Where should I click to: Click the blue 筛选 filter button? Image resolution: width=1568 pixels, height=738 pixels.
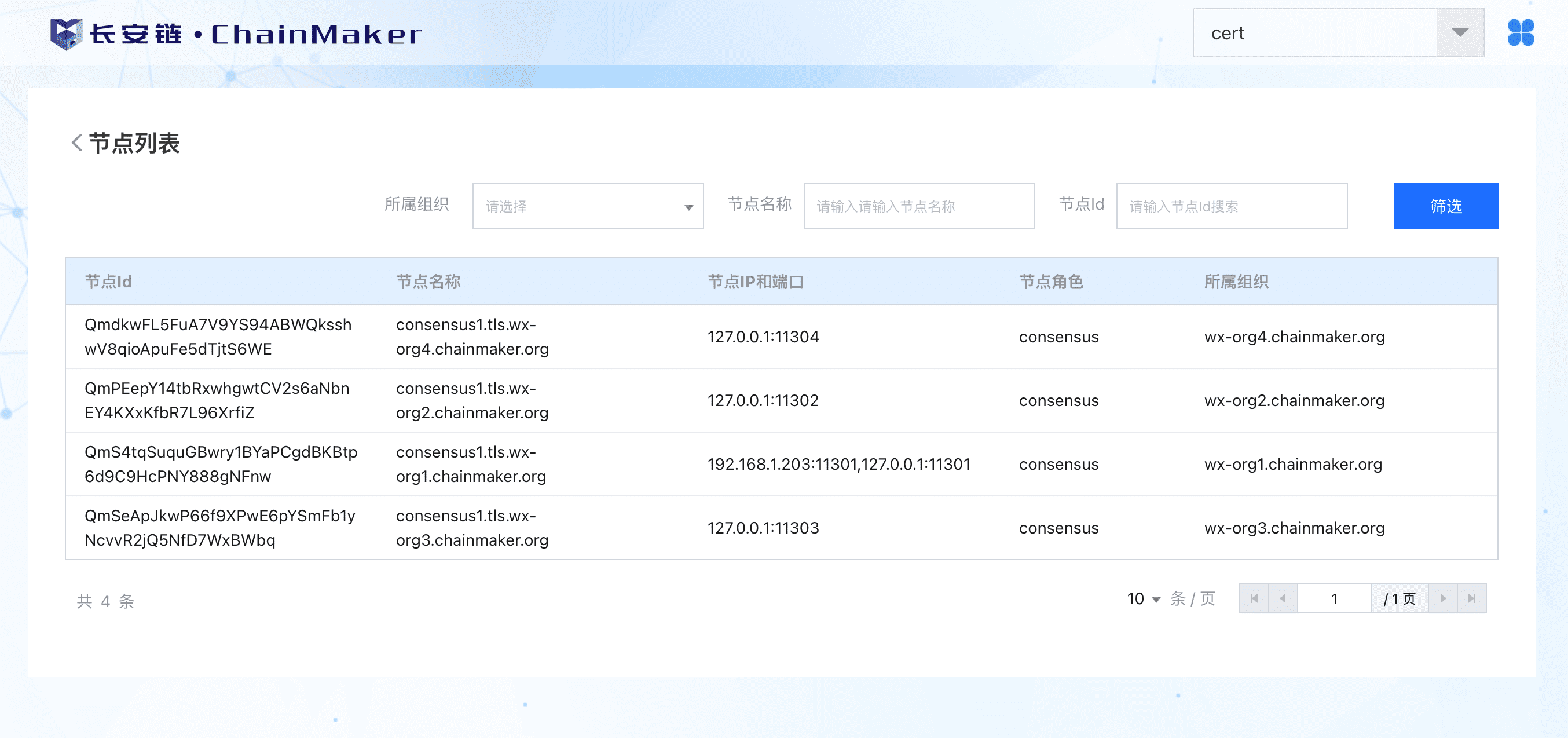[1445, 206]
